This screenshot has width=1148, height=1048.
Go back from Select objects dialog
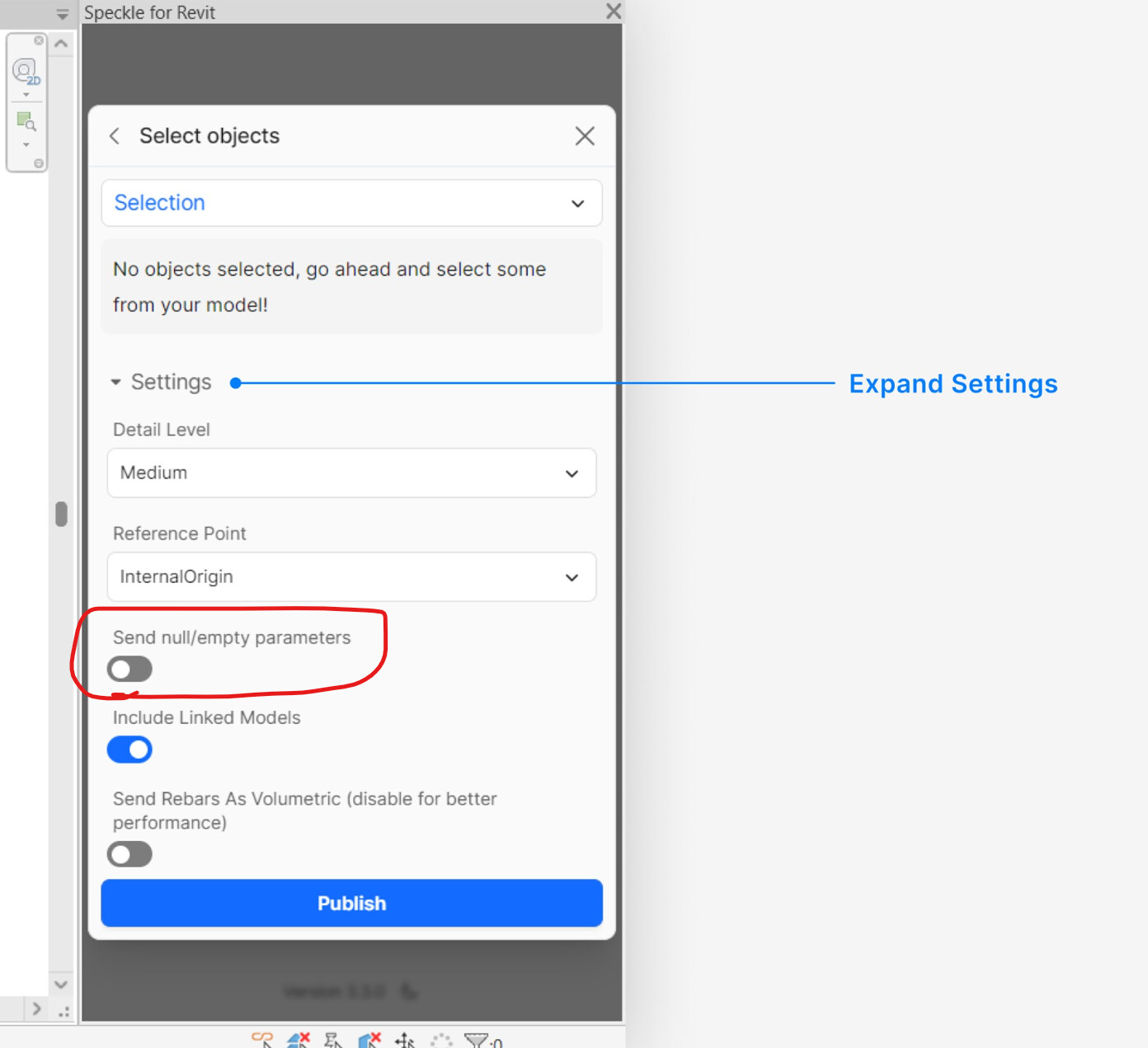pos(115,136)
